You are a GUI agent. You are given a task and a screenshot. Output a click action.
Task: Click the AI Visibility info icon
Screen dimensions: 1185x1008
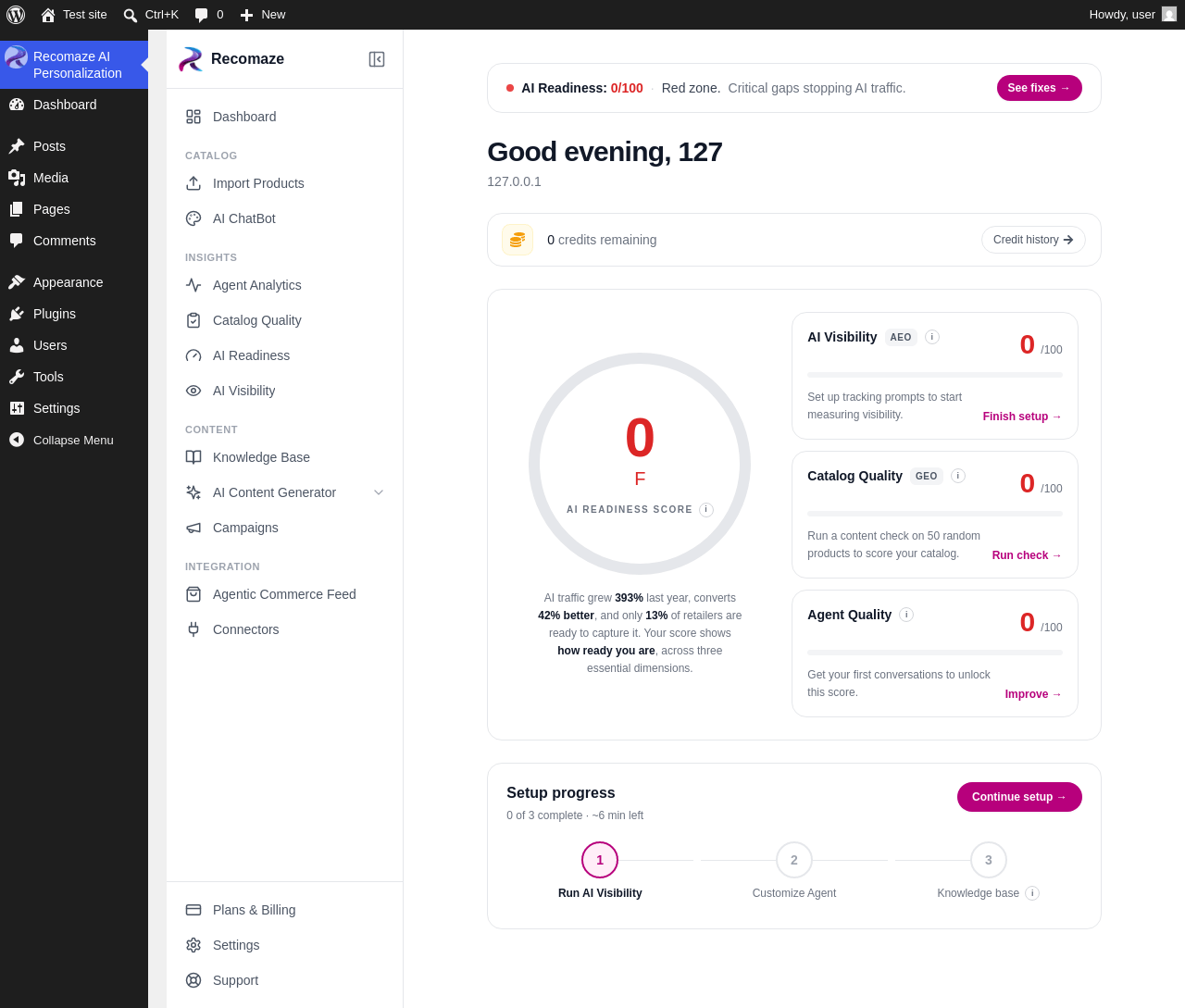tap(932, 337)
